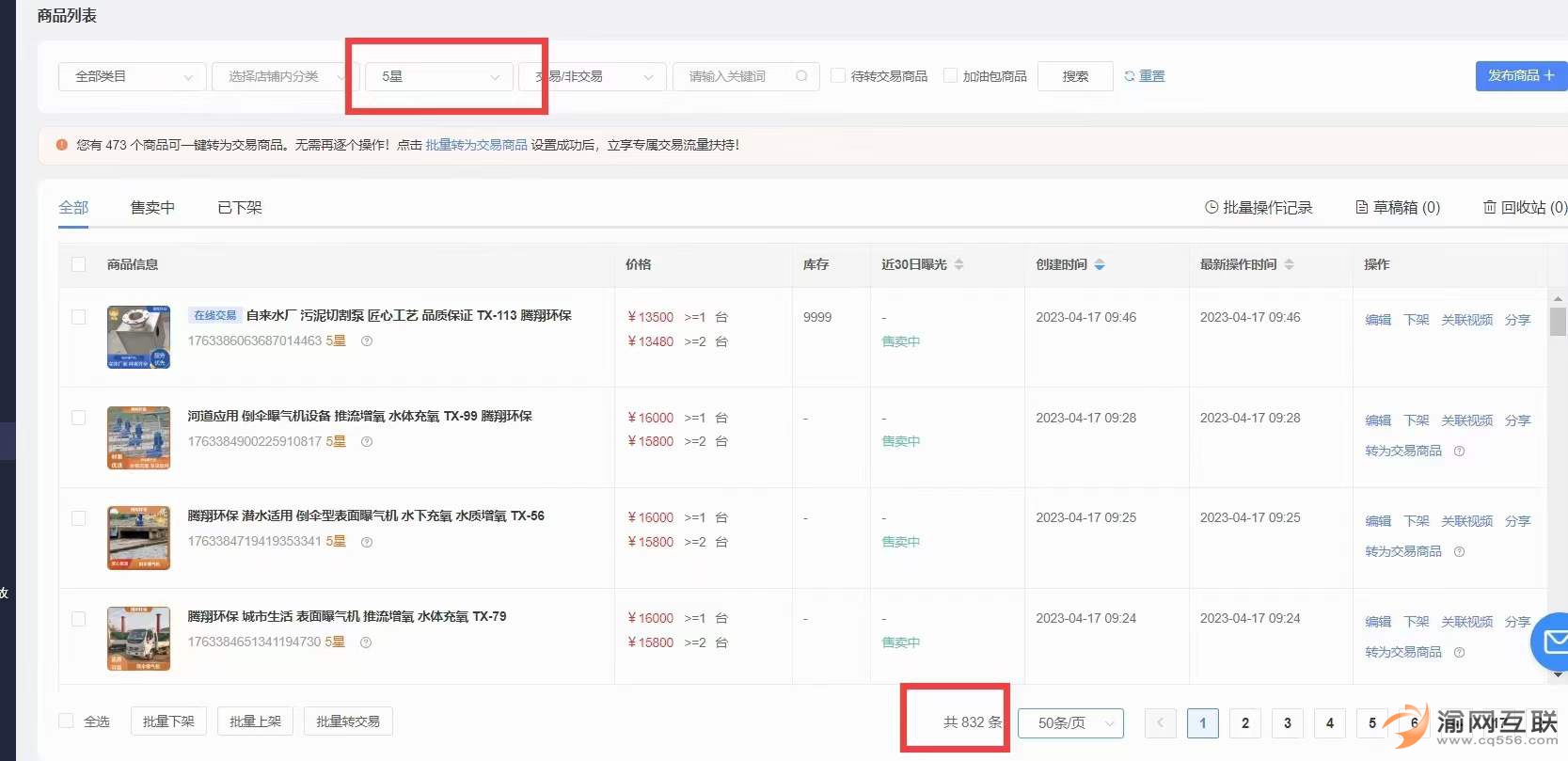The width and height of the screenshot is (1568, 761).
Task: Open the blue mail message floating icon
Action: [x=1553, y=642]
